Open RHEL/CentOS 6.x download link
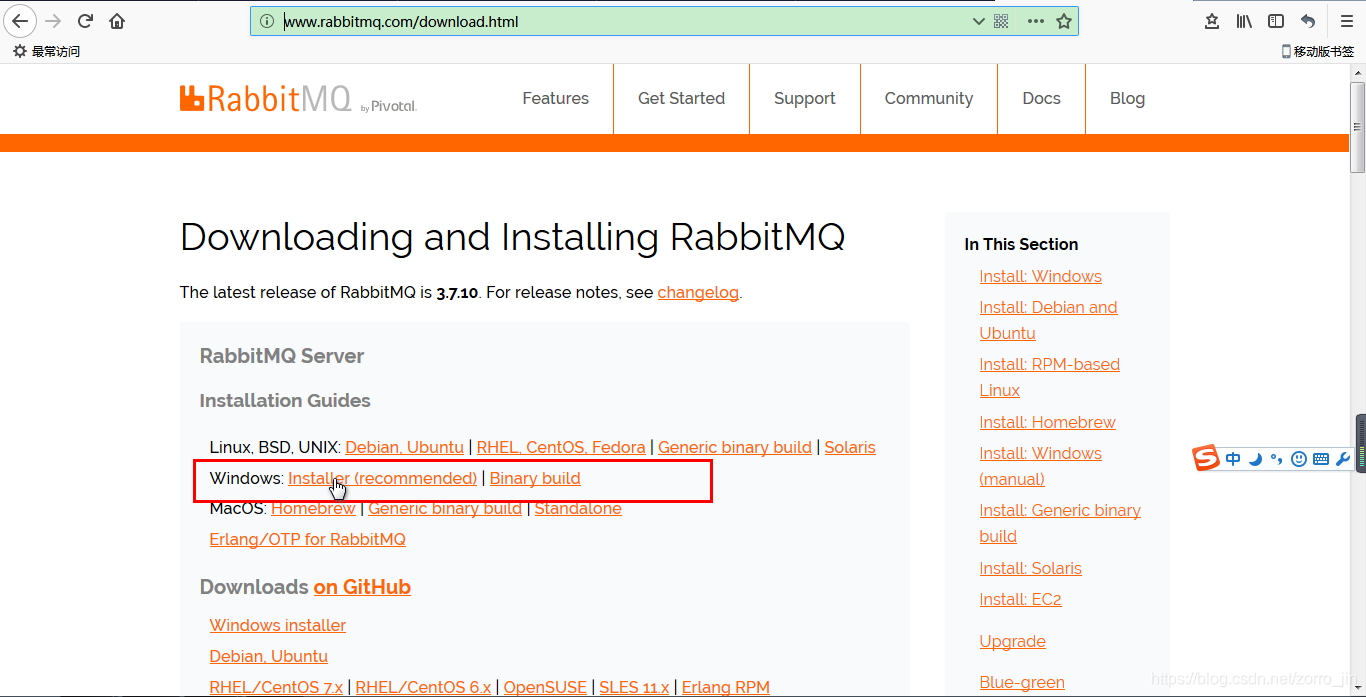1366x697 pixels. pos(424,687)
